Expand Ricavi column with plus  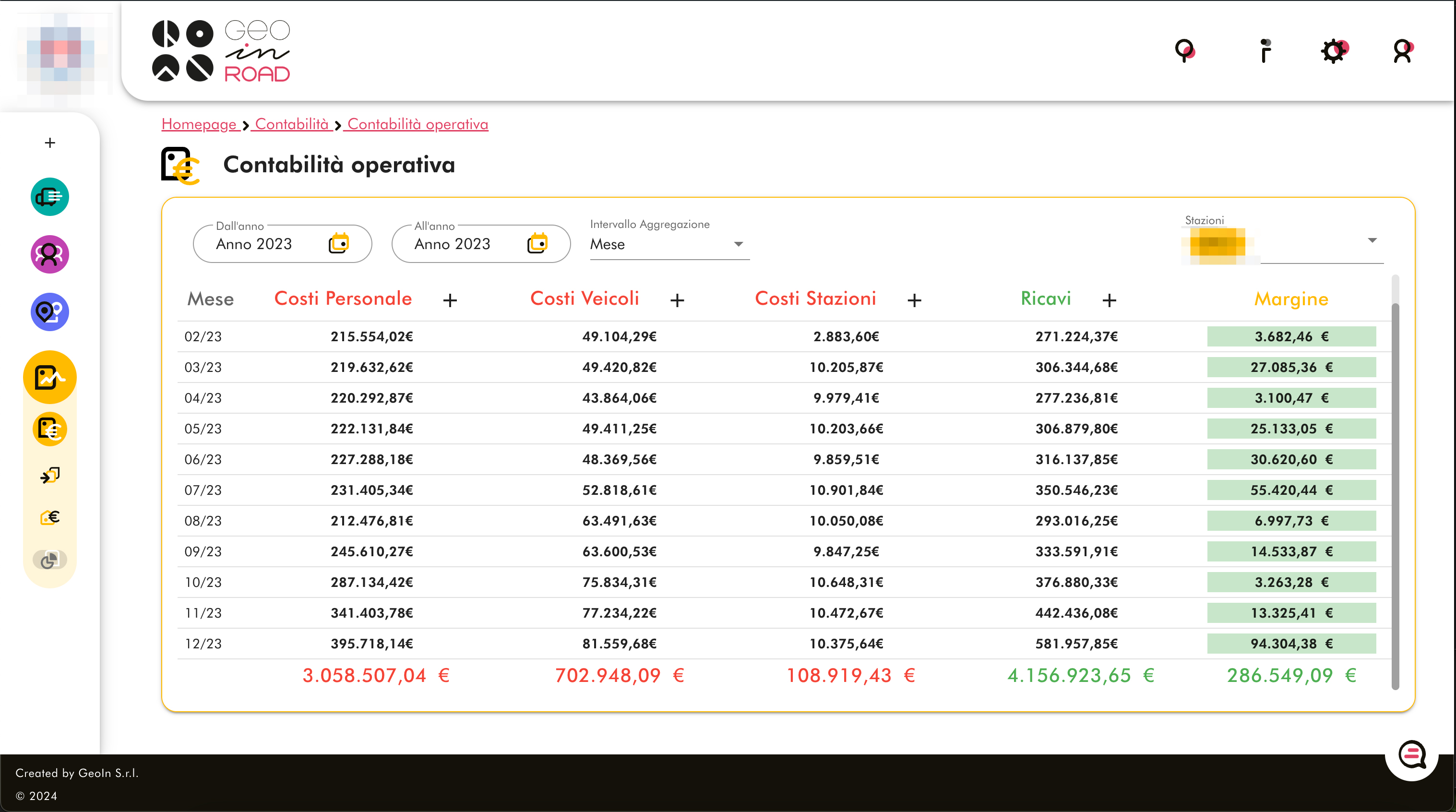(1109, 300)
